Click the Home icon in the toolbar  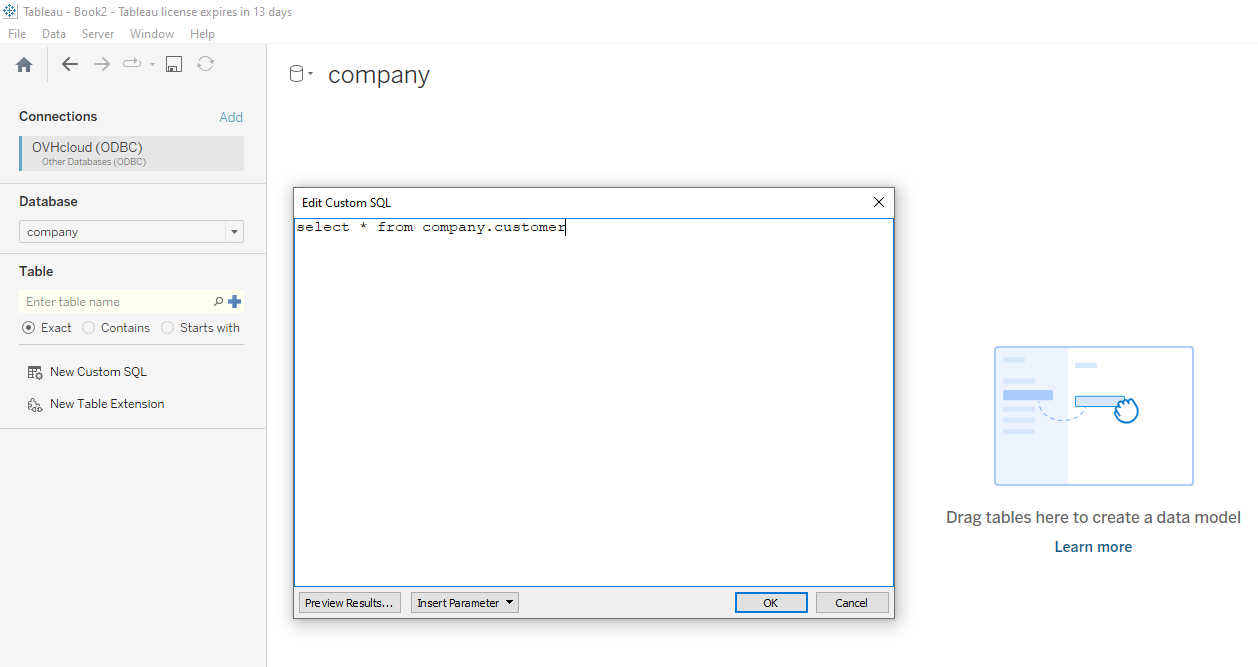(24, 64)
